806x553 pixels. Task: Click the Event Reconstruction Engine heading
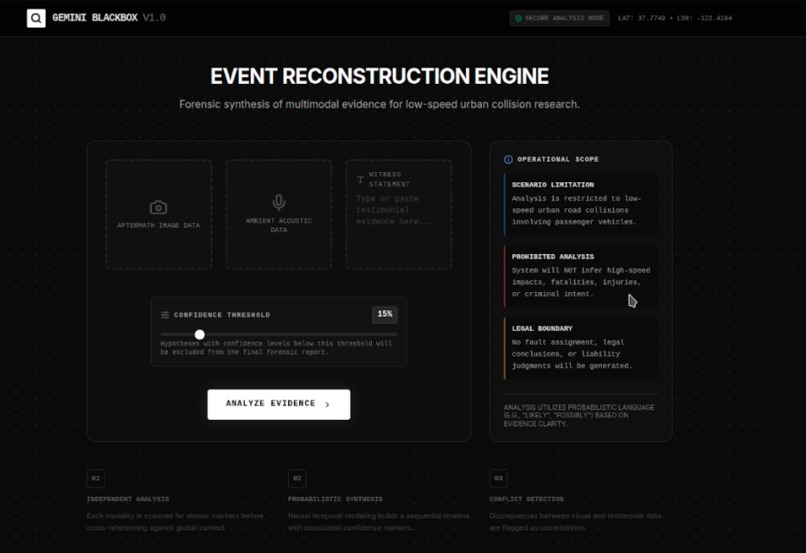pos(379,77)
